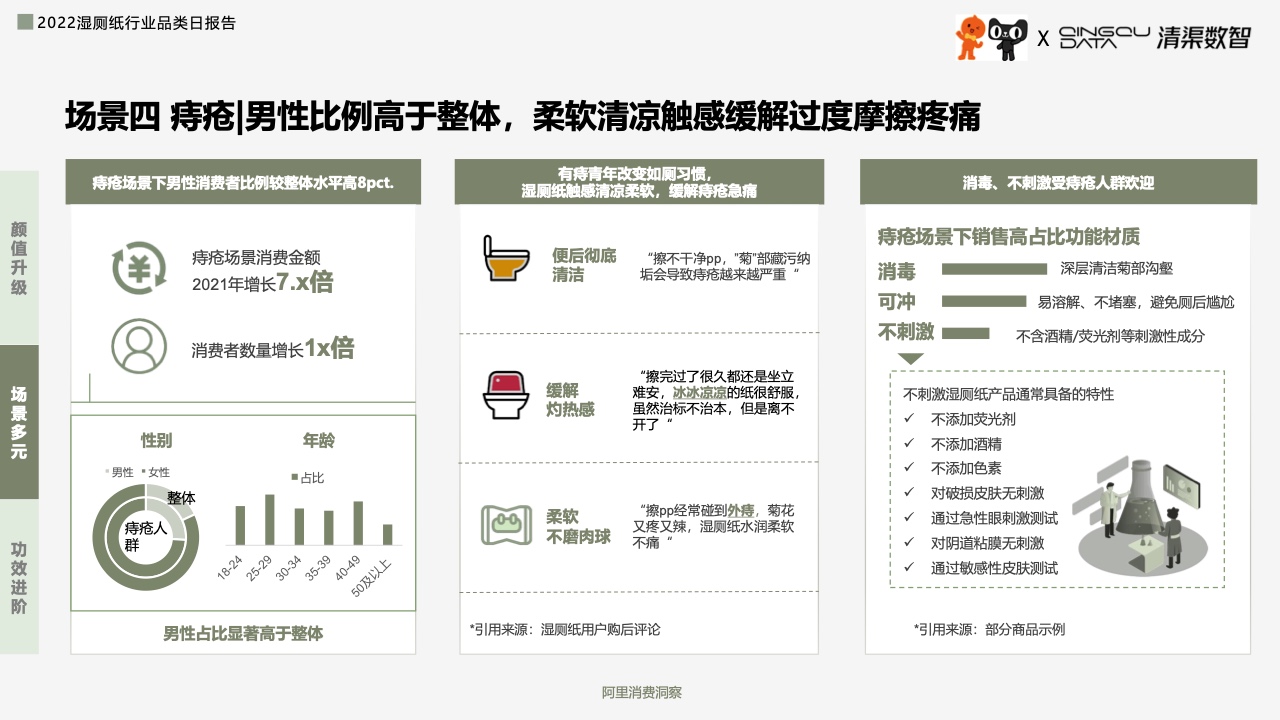Click the down triangle under 不刺激

pyautogui.click(x=910, y=358)
